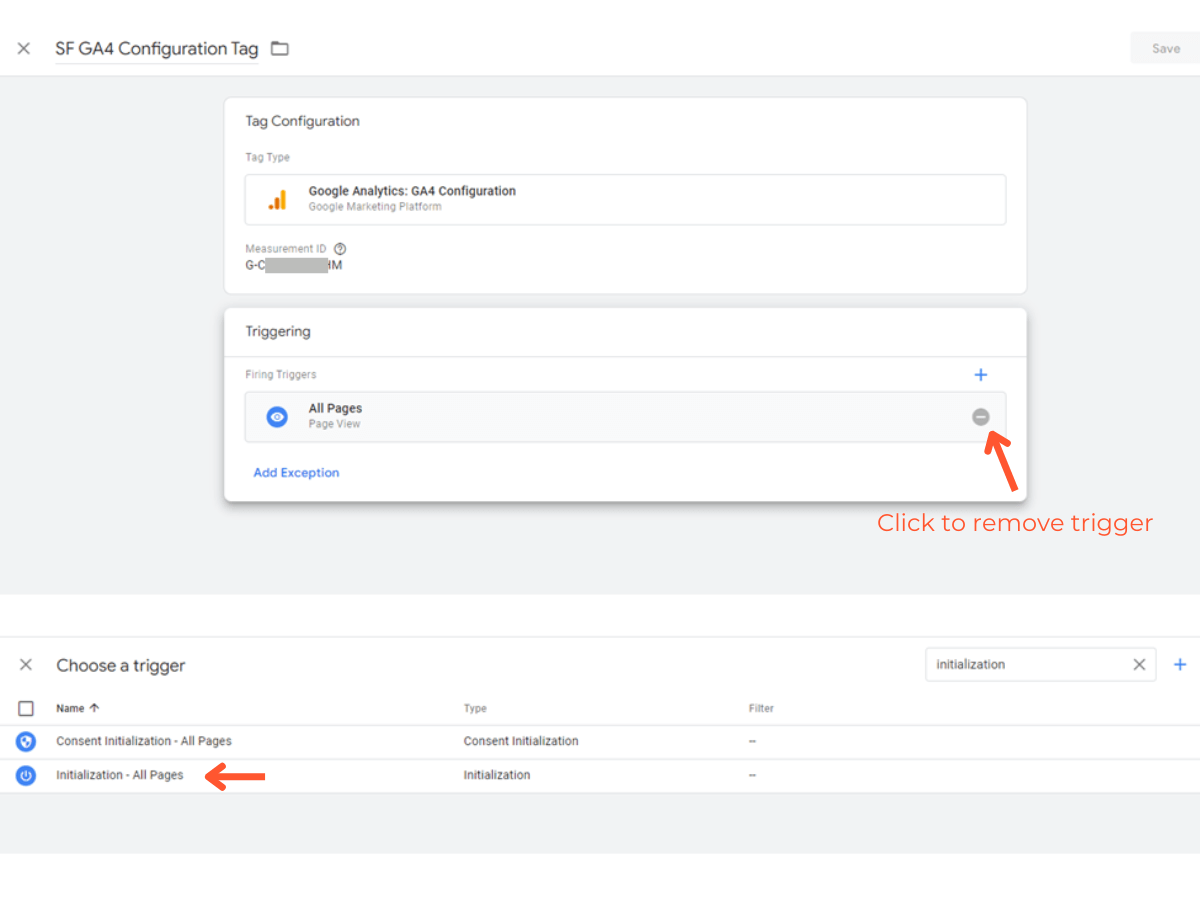1200x900 pixels.
Task: Click the Initialization power icon
Action: 26,775
